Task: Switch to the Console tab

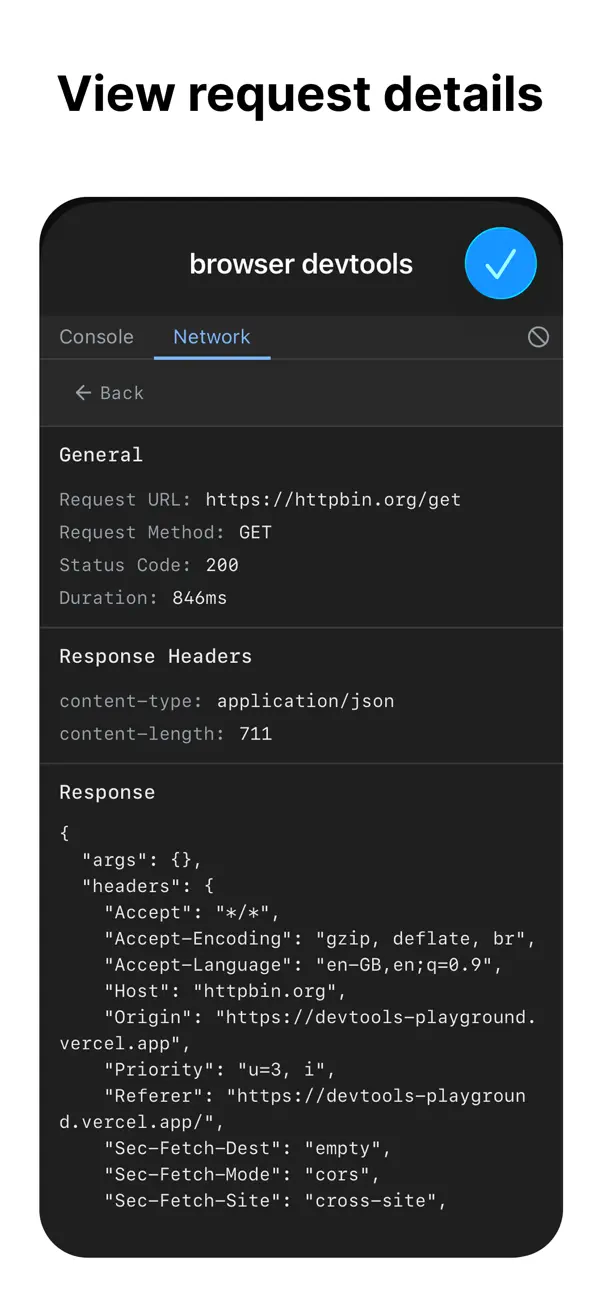Action: [96, 337]
